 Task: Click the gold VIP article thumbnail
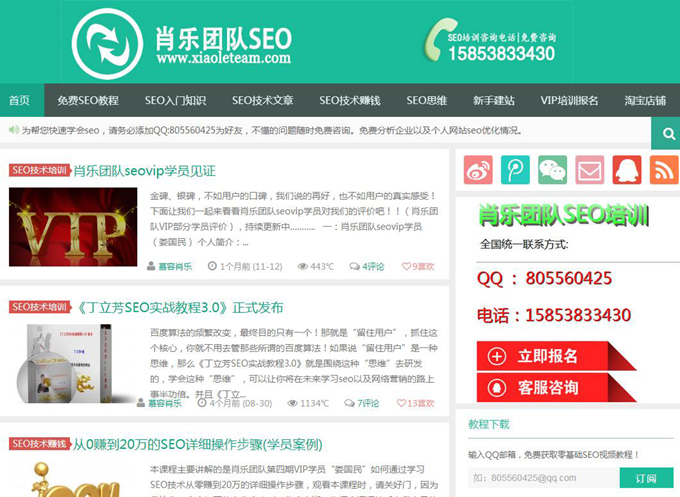click(x=73, y=227)
